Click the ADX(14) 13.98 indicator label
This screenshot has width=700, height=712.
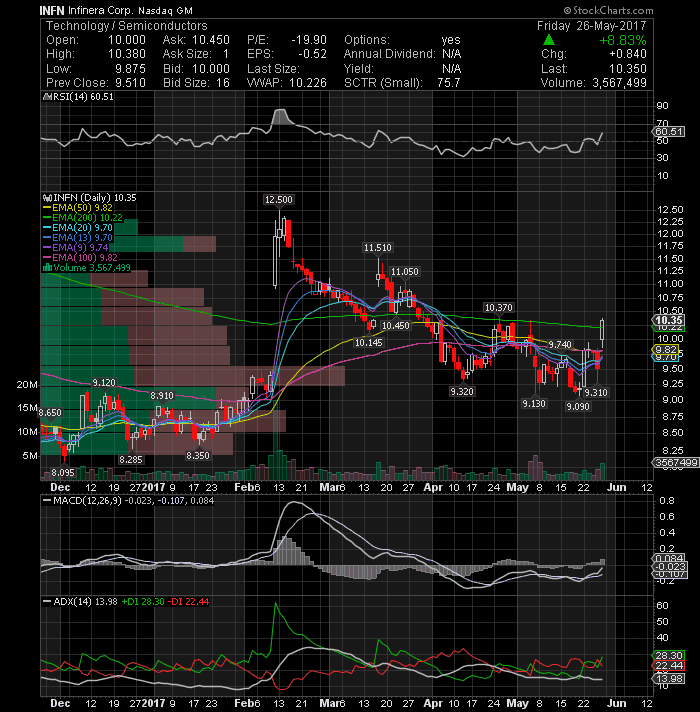point(85,602)
